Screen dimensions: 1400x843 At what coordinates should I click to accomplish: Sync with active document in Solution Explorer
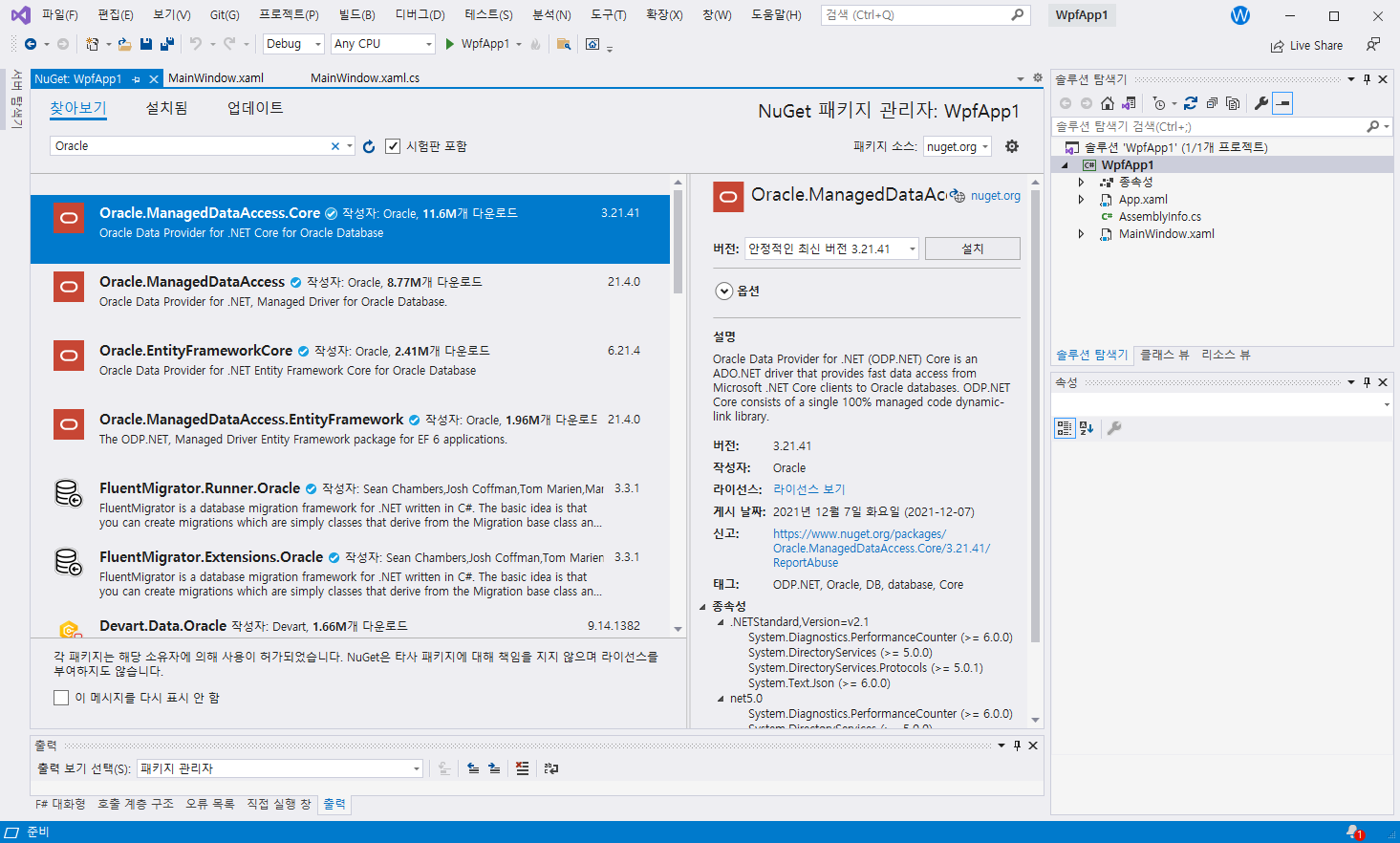pyautogui.click(x=1191, y=103)
